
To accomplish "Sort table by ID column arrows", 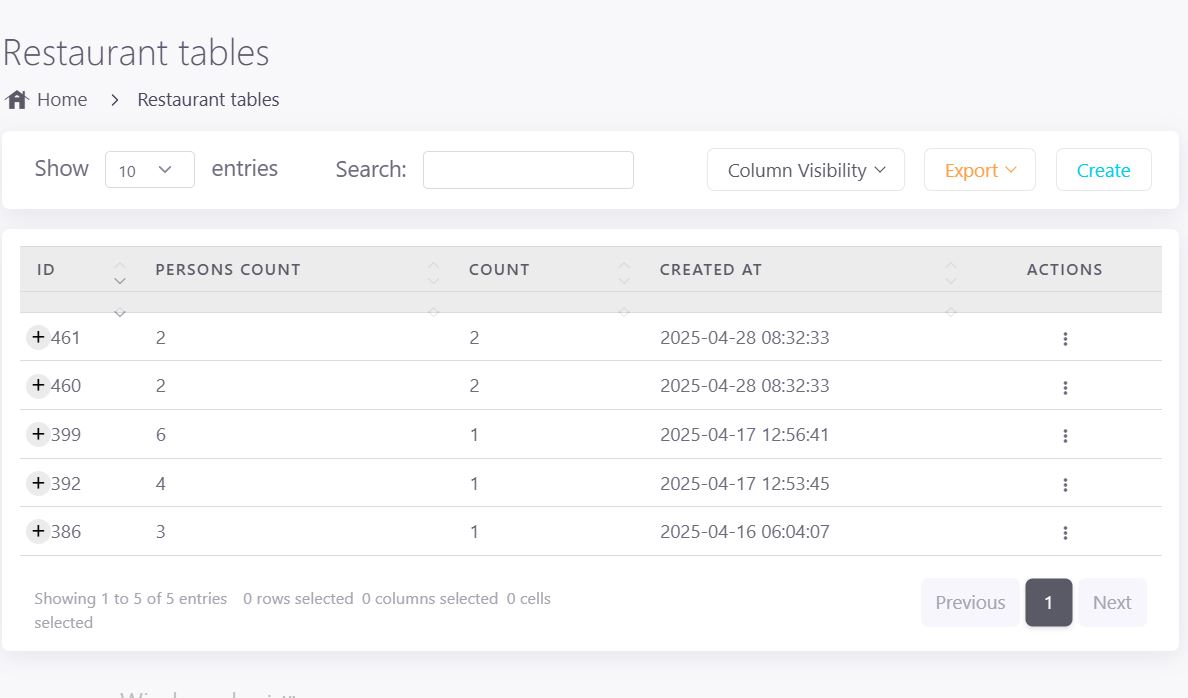I will coord(120,274).
